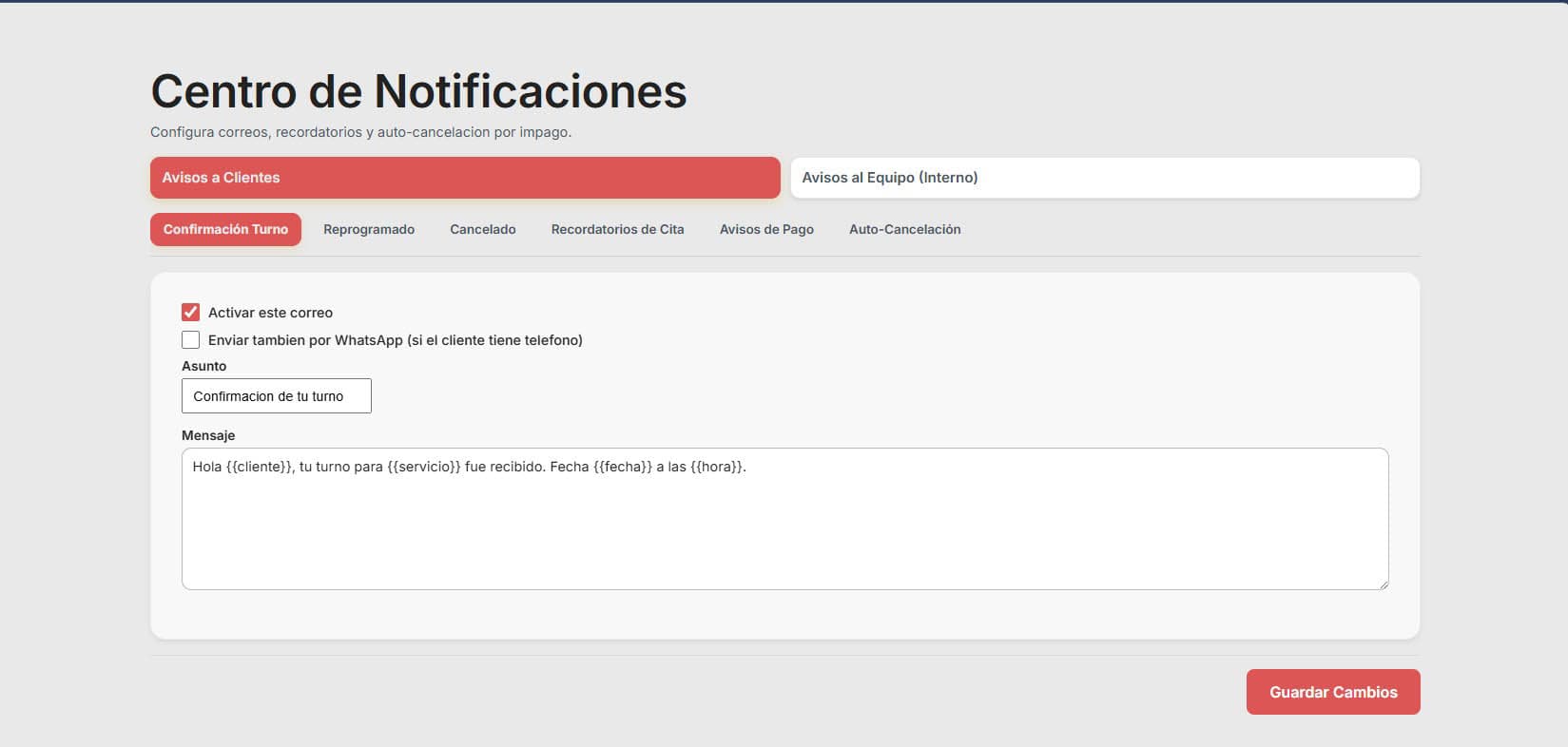Grab the Mensaje textarea resize handle
Viewport: 1568px width, 747px height.
point(1383,584)
